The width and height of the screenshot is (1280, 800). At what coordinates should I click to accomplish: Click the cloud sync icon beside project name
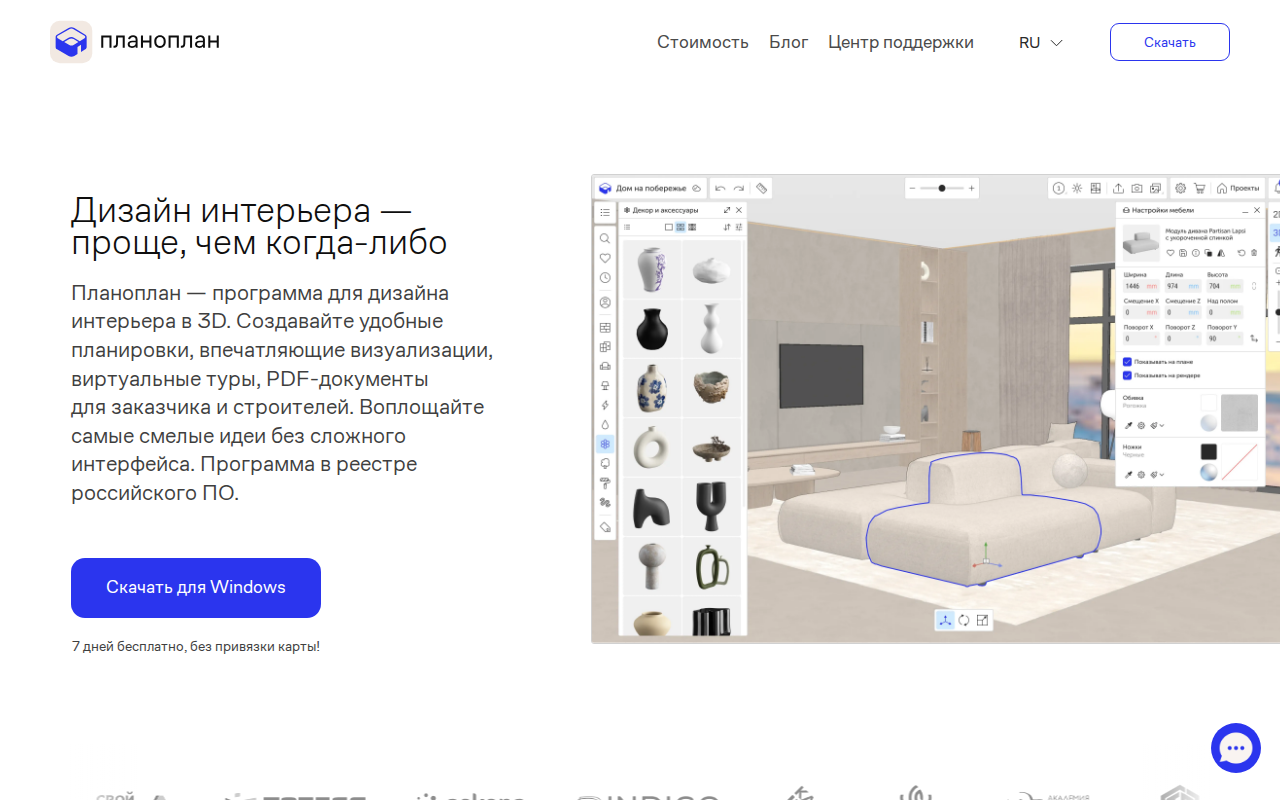[x=696, y=188]
